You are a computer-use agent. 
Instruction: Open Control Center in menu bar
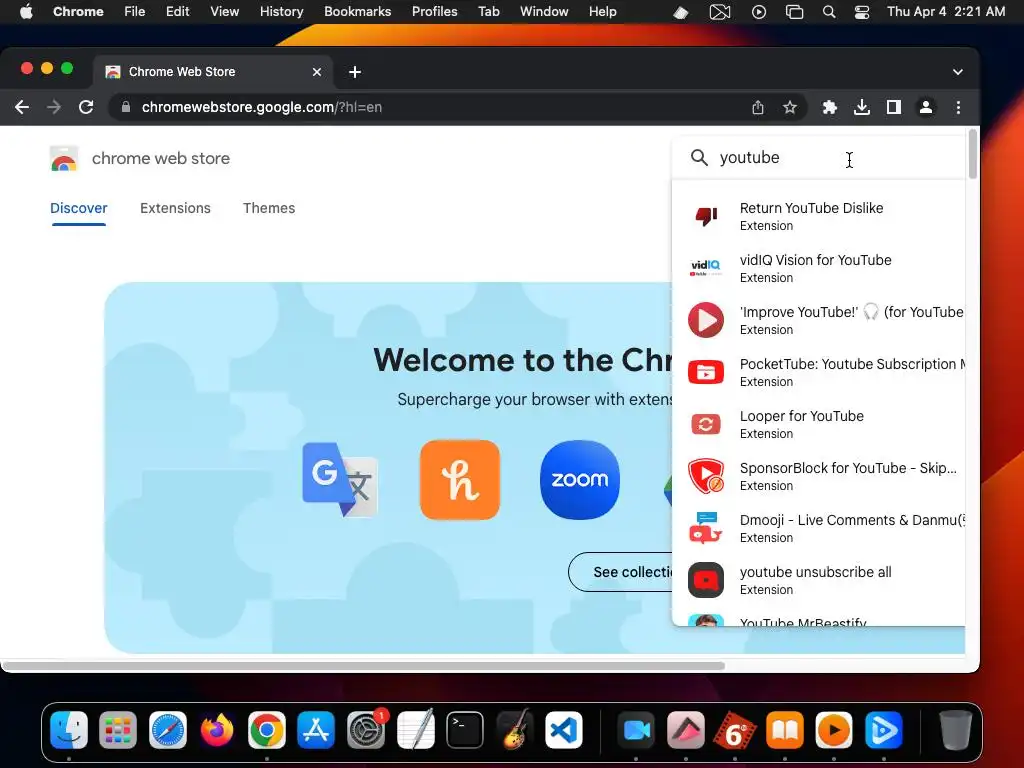click(x=862, y=12)
